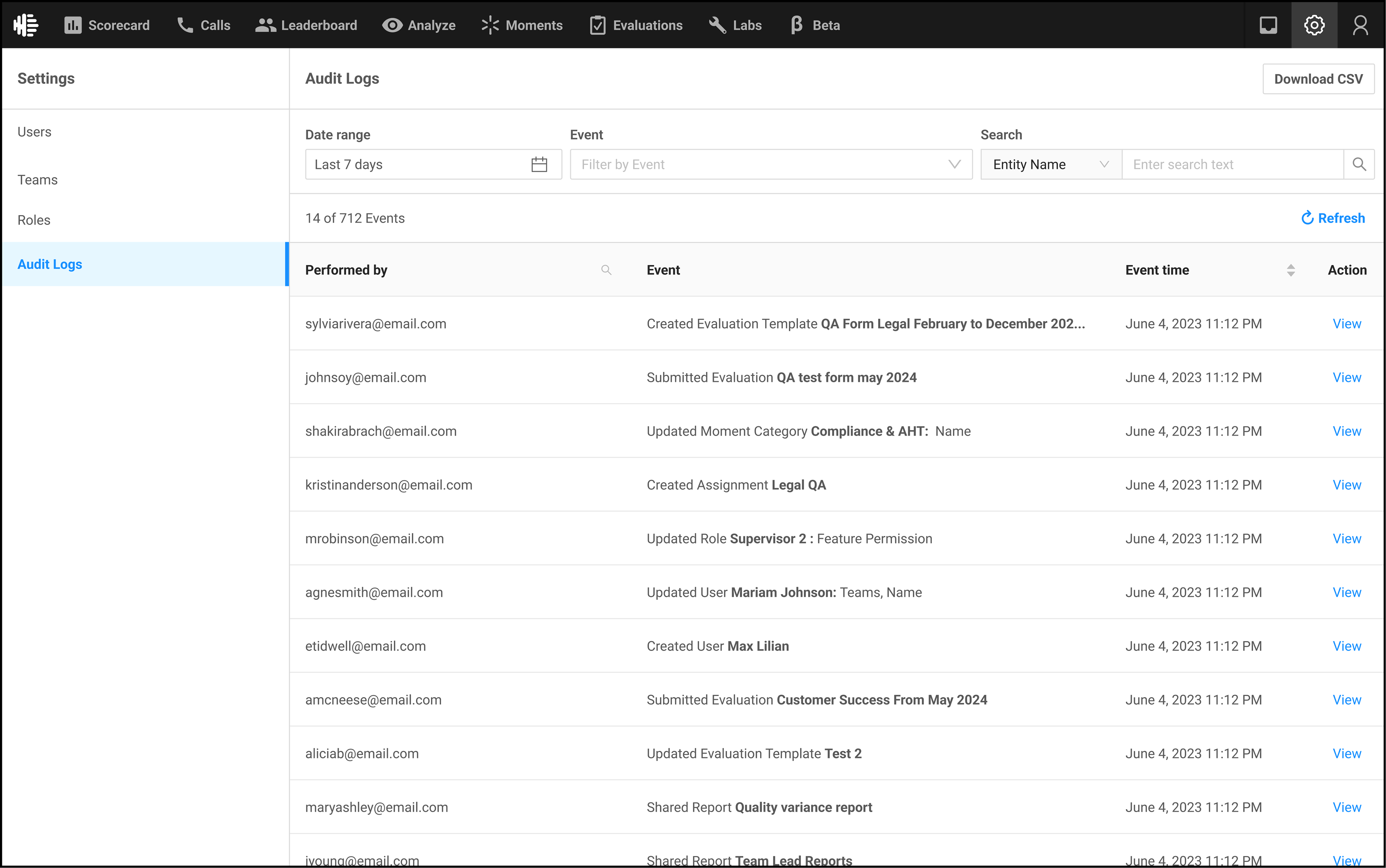Open Teams settings section
The image size is (1386, 868).
click(38, 180)
